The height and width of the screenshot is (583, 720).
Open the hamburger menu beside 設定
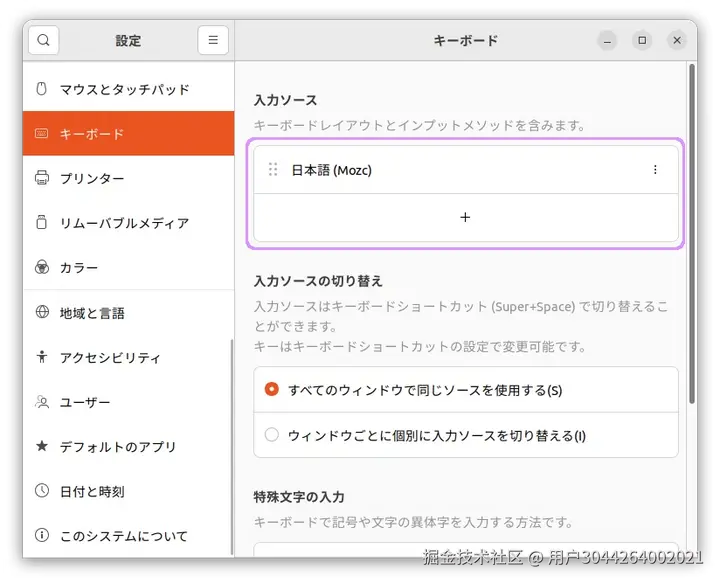[x=213, y=40]
